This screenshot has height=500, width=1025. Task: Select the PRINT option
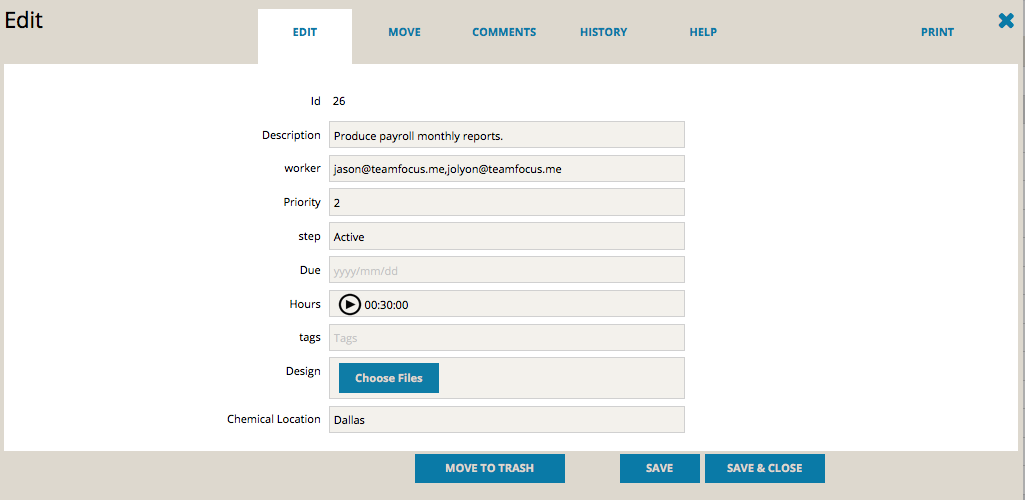tap(937, 32)
